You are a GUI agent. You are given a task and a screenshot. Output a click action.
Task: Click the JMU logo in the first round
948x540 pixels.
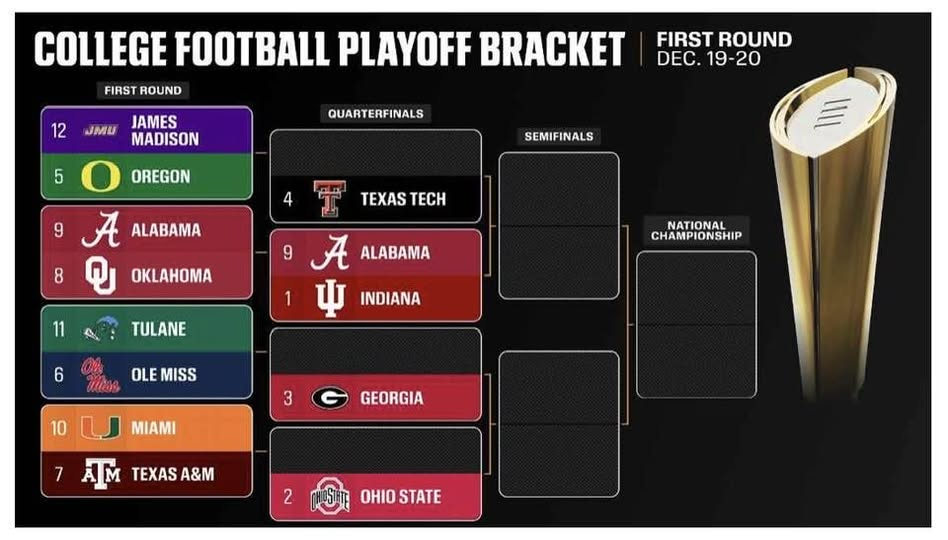coord(100,130)
